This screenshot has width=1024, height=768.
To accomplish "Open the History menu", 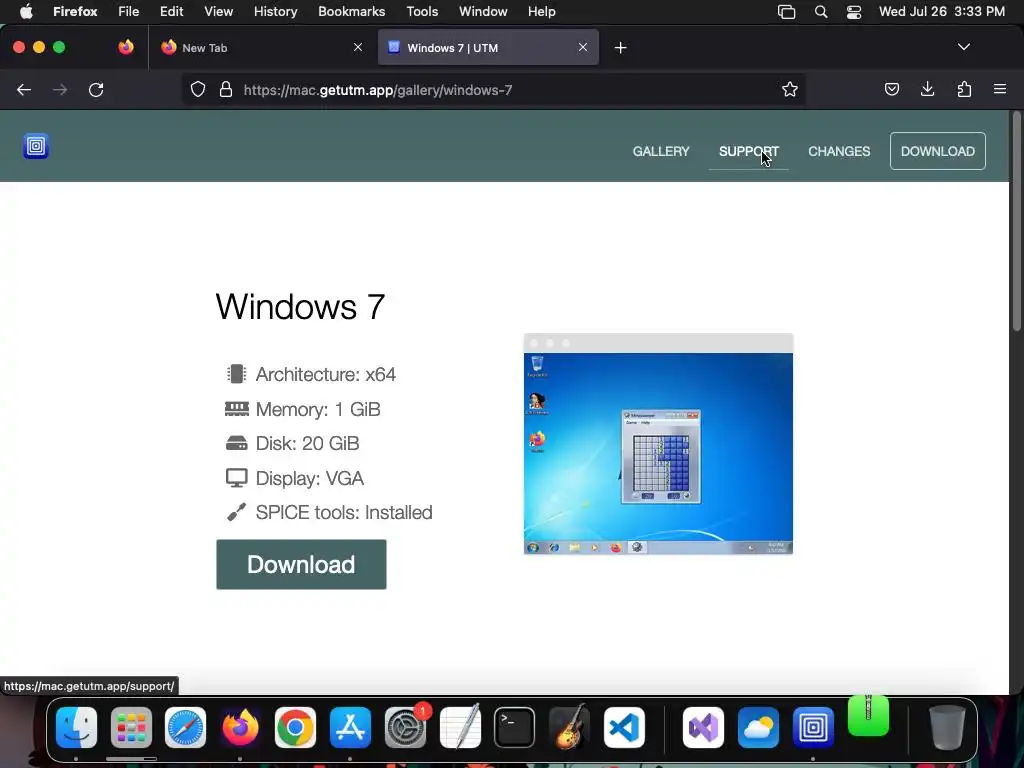I will 276,11.
